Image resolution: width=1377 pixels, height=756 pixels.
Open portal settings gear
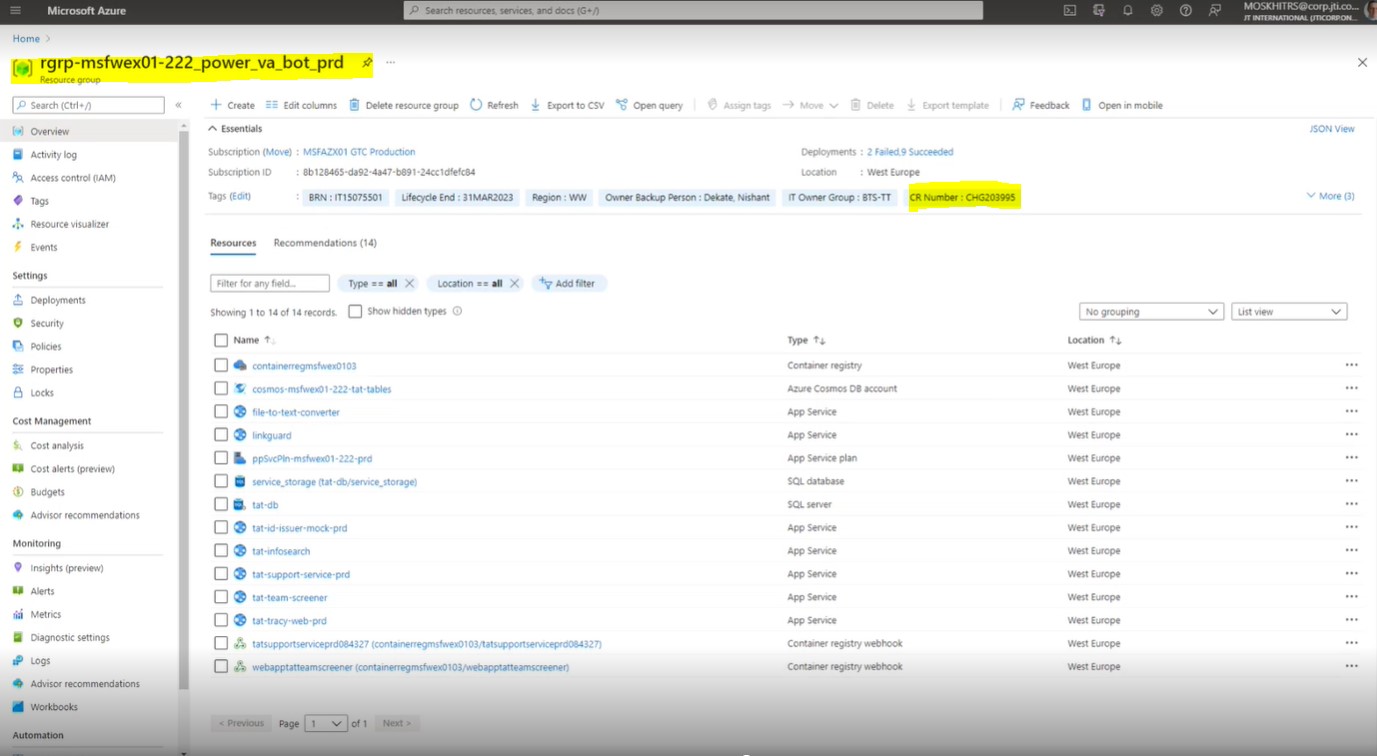point(1156,10)
